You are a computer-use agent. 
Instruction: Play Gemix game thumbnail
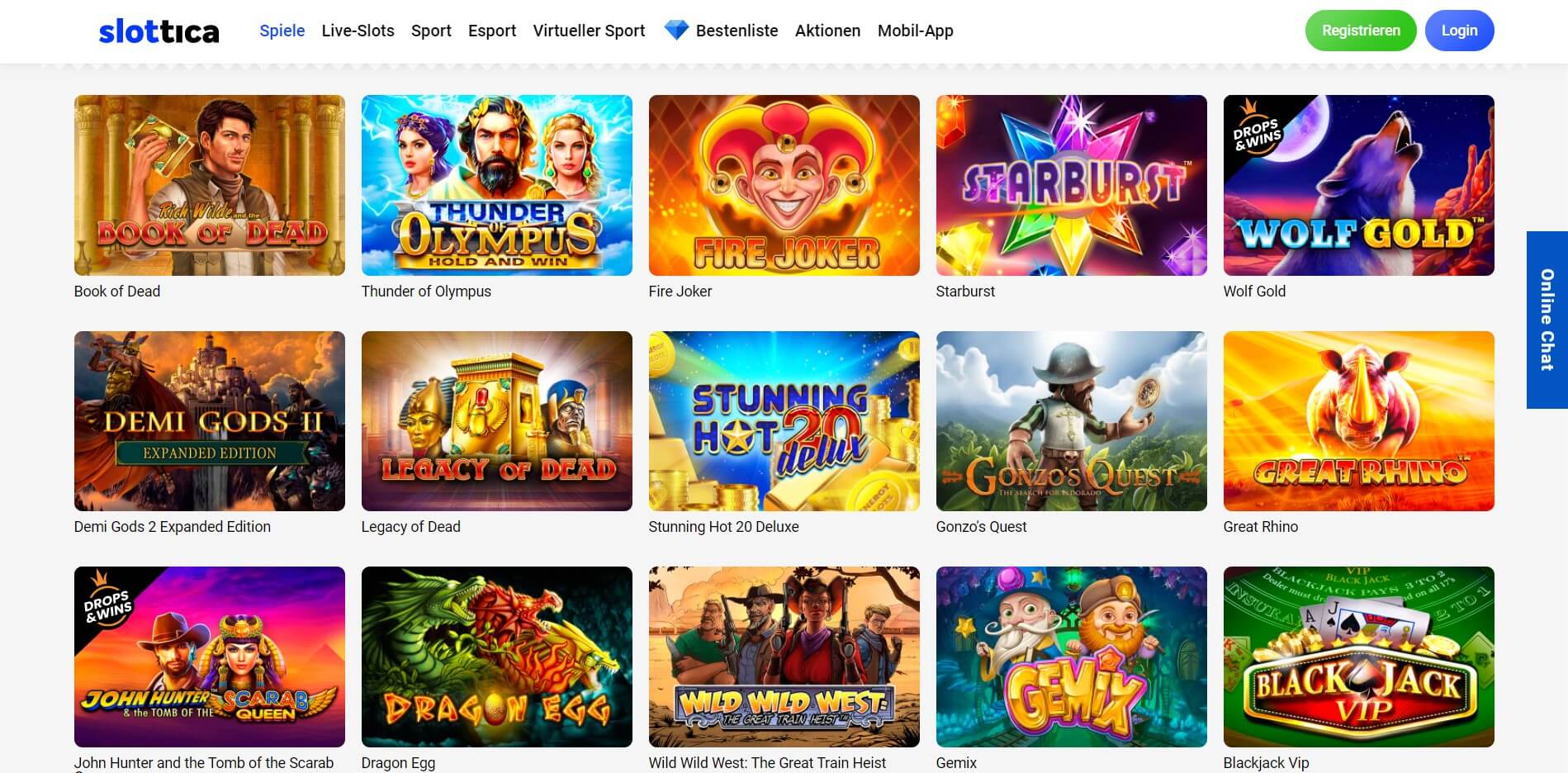point(1072,657)
